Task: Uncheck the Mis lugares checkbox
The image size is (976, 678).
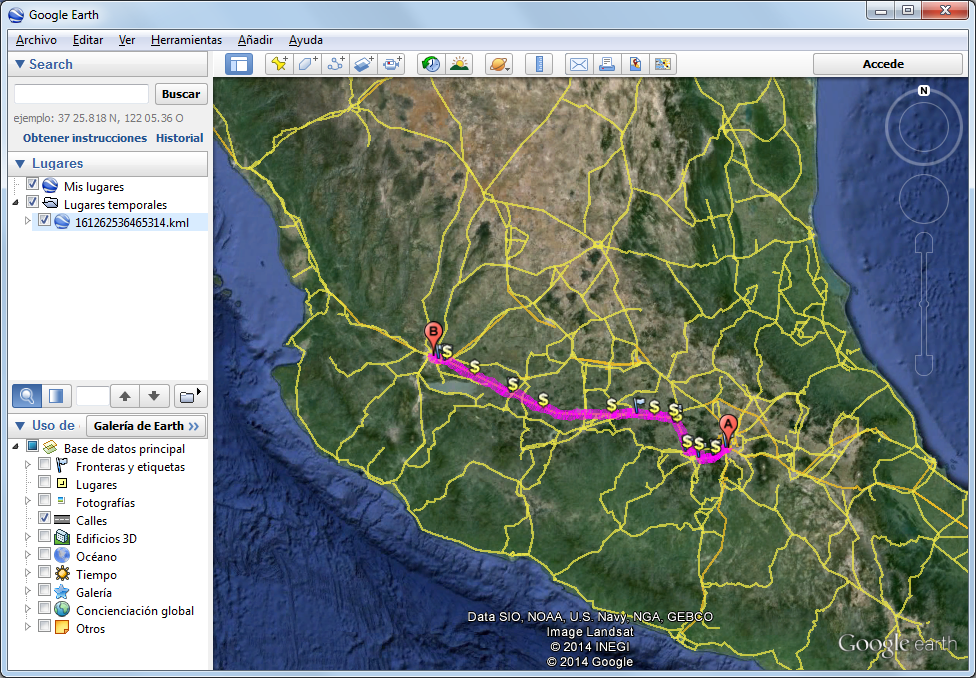Action: click(x=32, y=184)
